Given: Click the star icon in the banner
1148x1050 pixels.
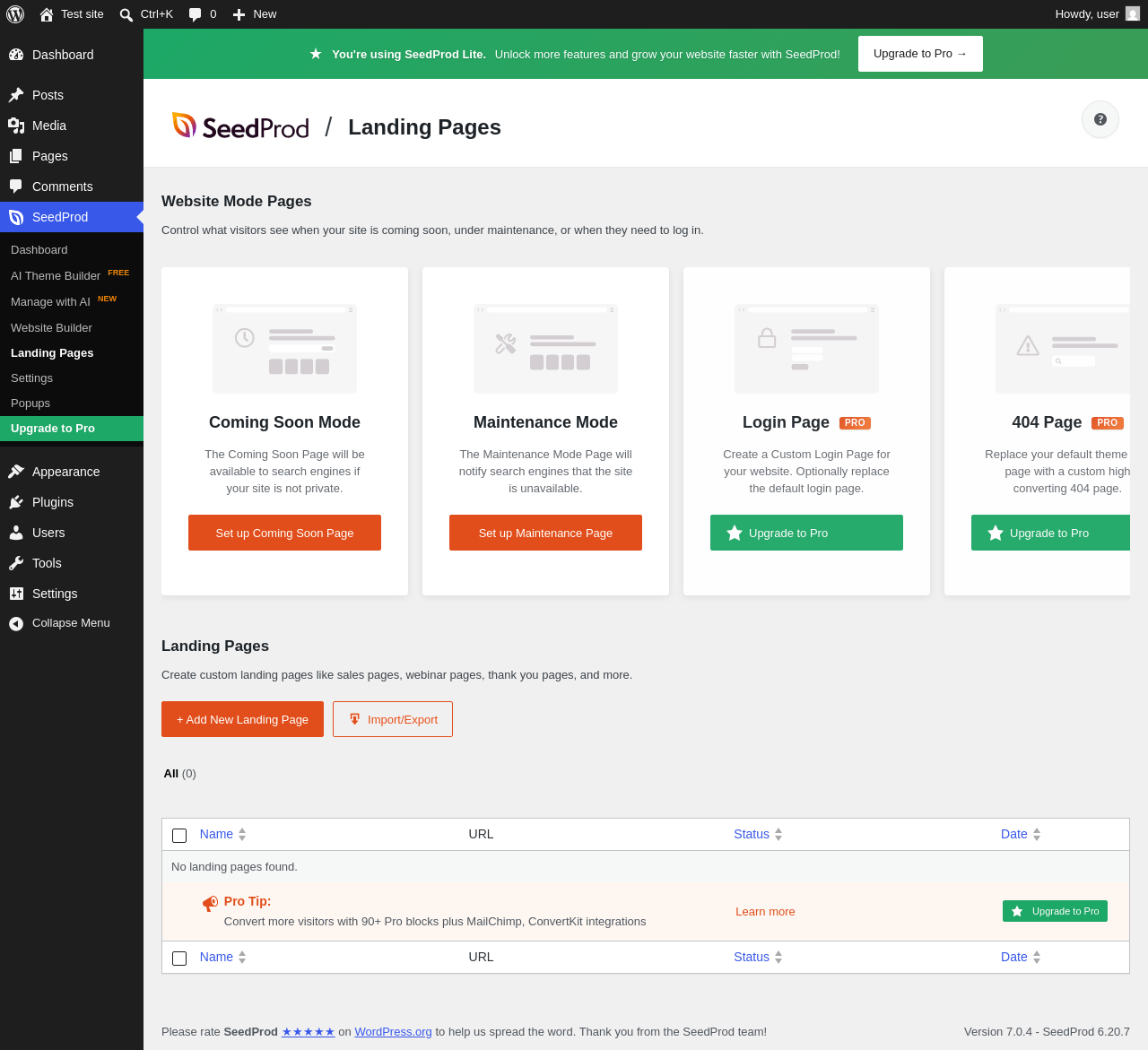Looking at the screenshot, I should coord(316,54).
